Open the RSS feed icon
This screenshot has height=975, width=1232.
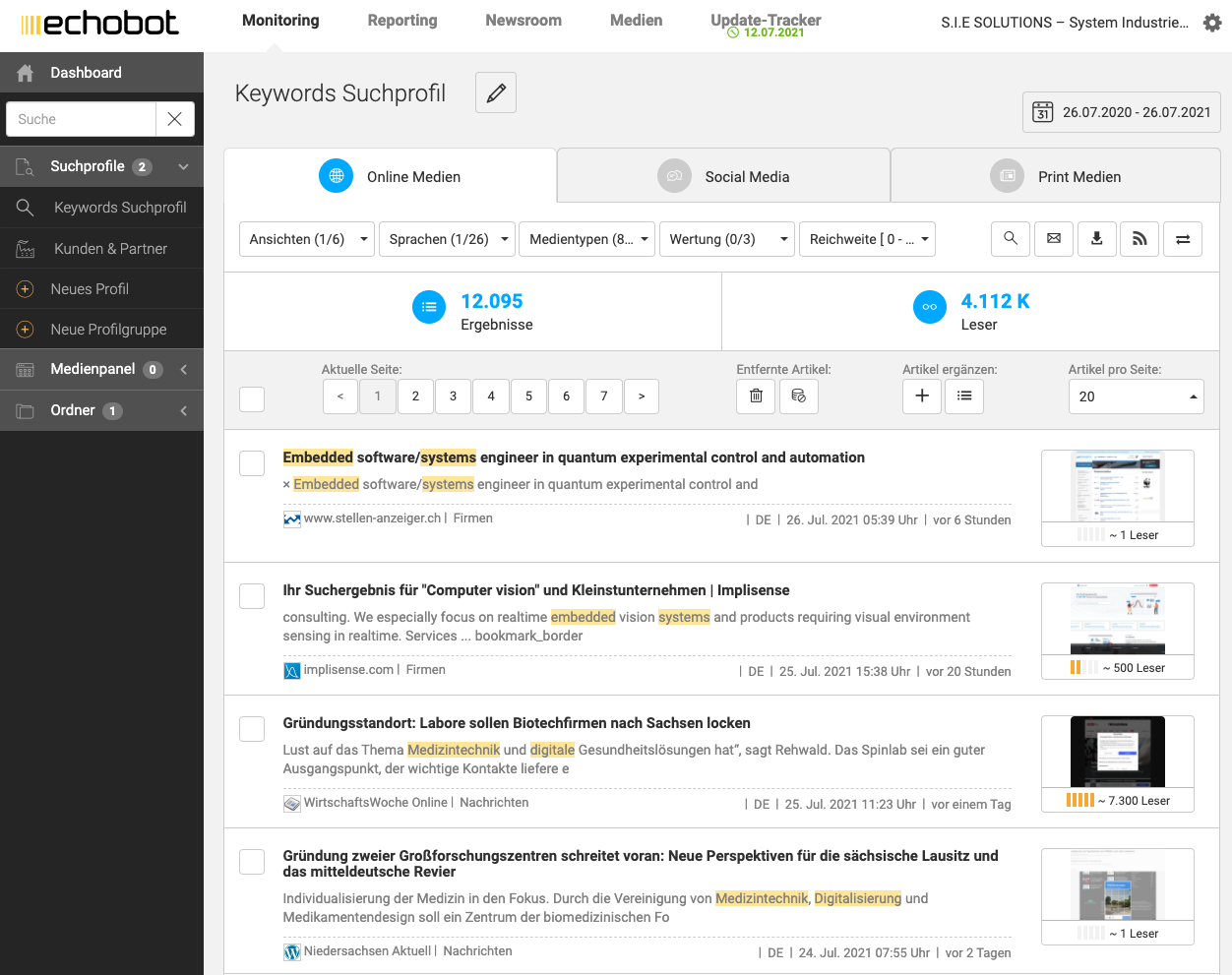point(1140,239)
